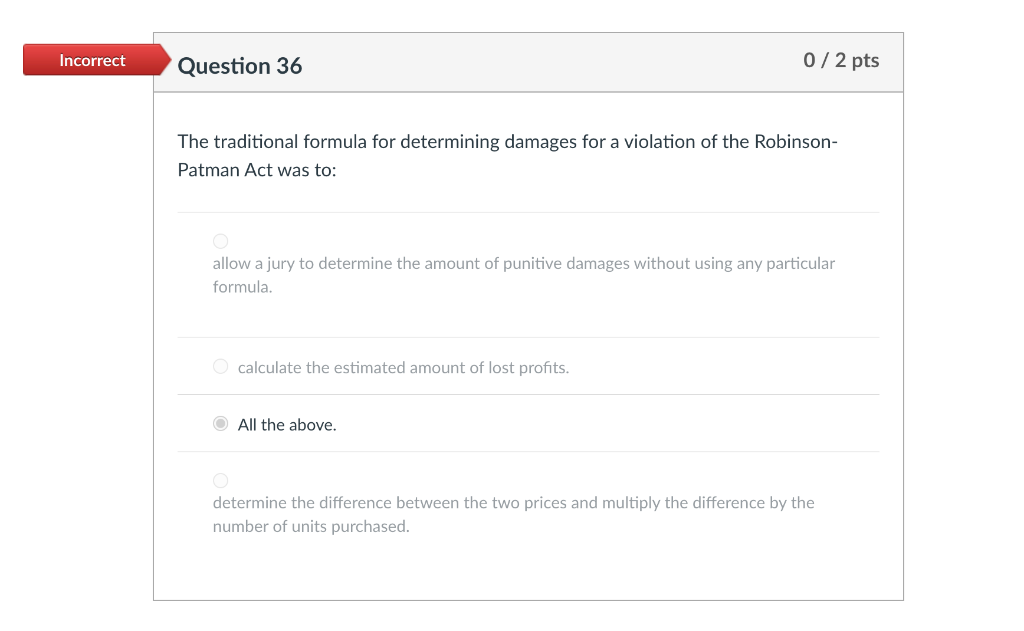Choose the 'calculate the estimated amount of lost profits' option

point(220,366)
